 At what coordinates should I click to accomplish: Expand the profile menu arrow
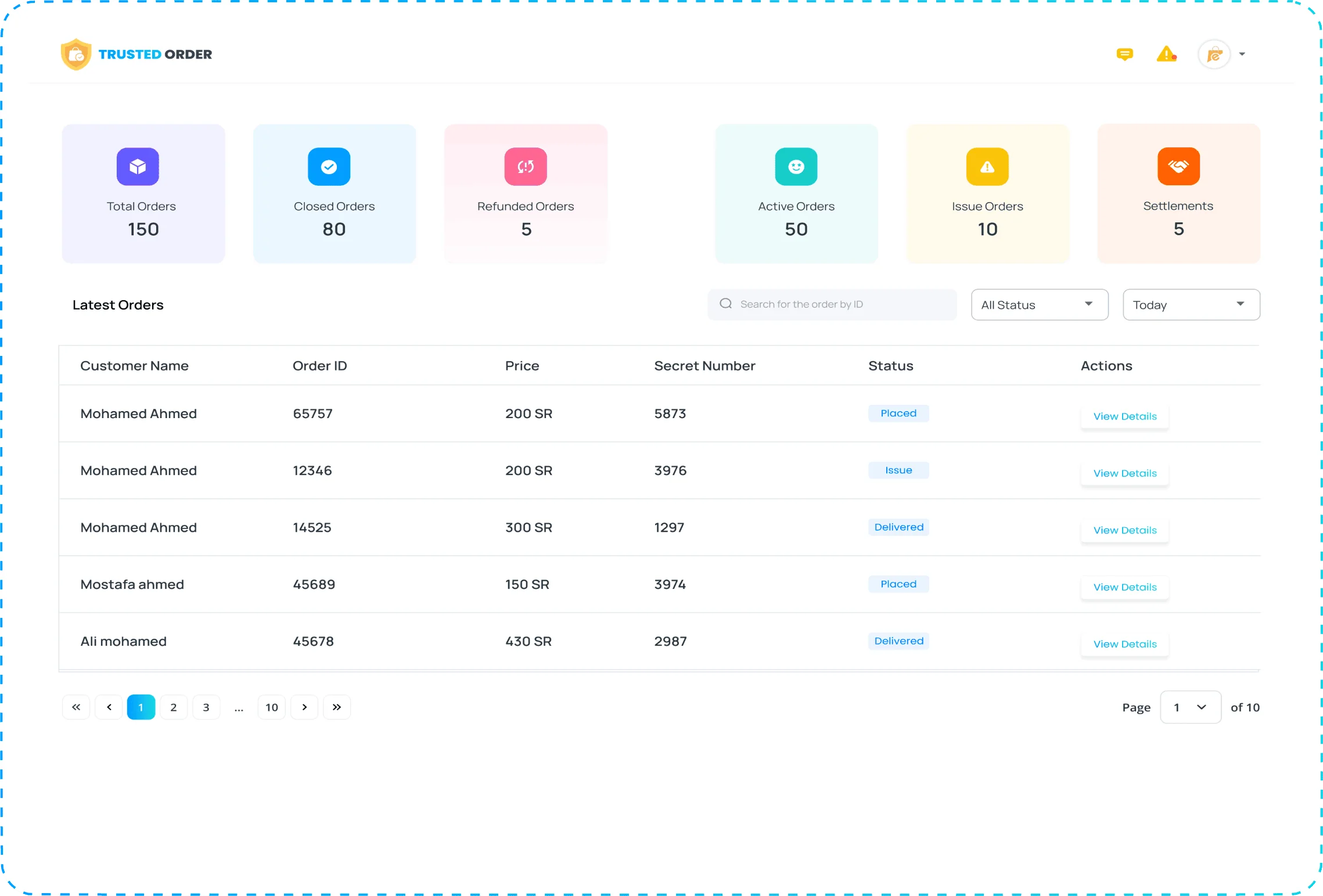coord(1242,55)
